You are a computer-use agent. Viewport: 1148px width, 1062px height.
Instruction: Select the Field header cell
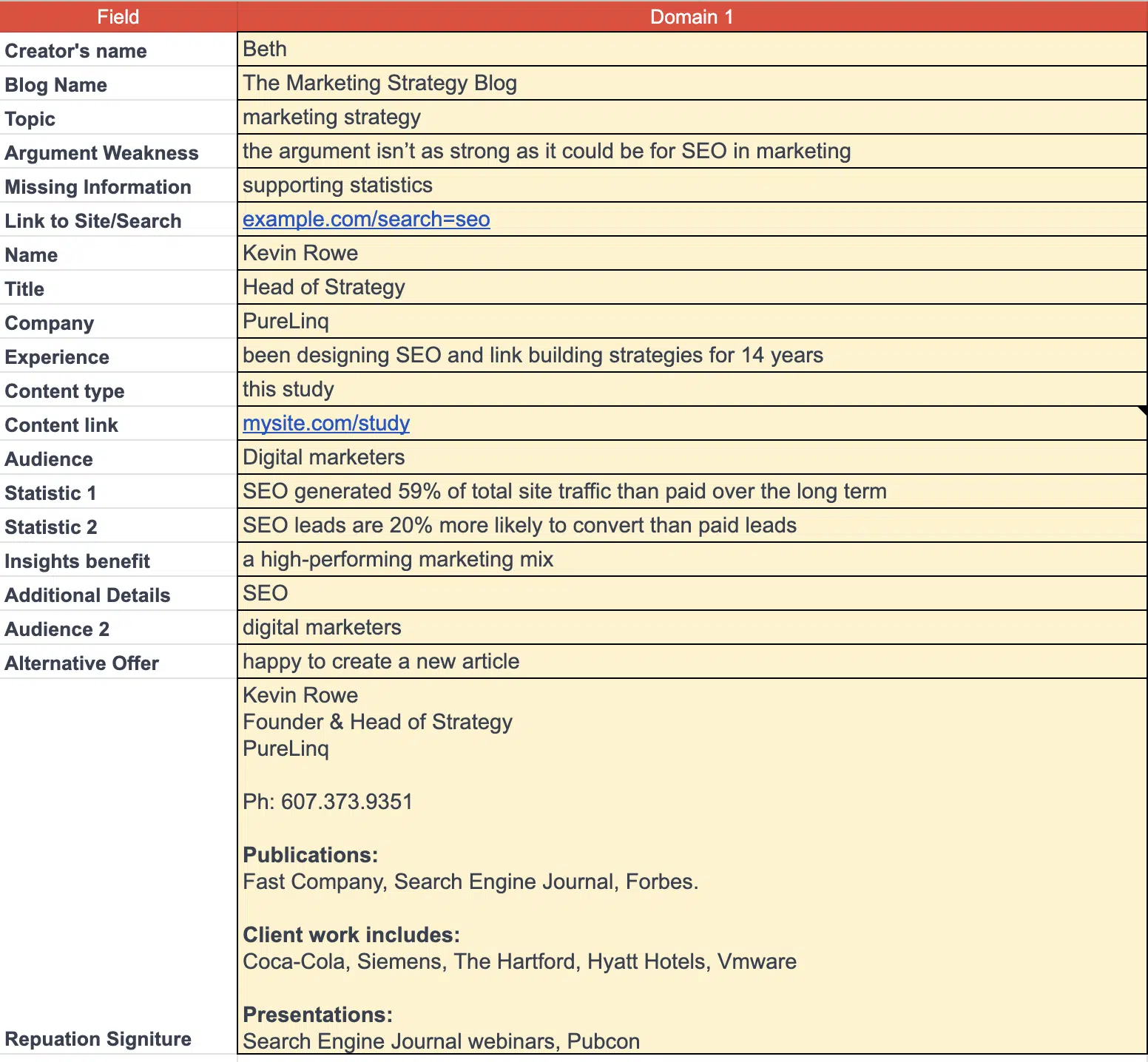118,17
